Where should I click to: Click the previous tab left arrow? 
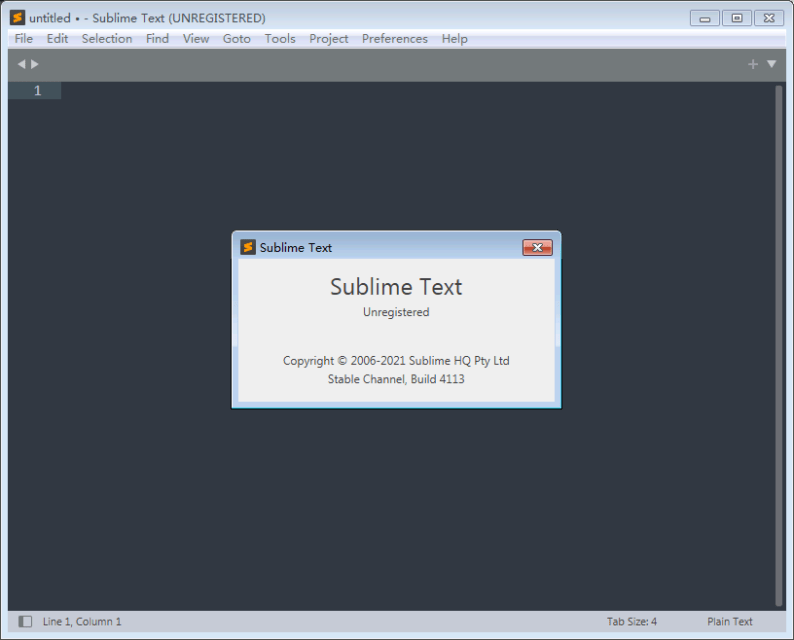coord(21,64)
